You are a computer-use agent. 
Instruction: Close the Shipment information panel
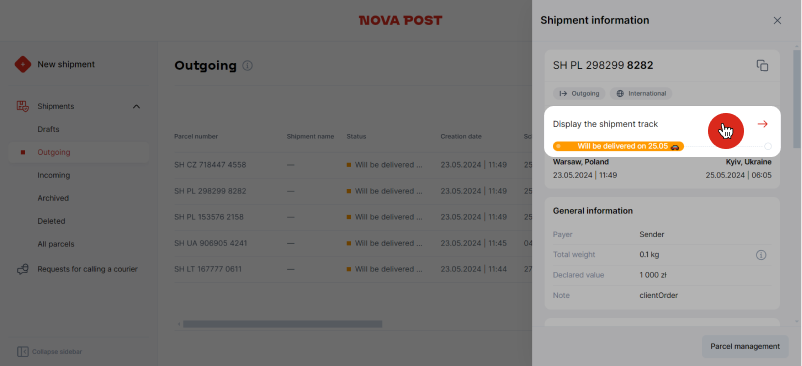(x=777, y=20)
